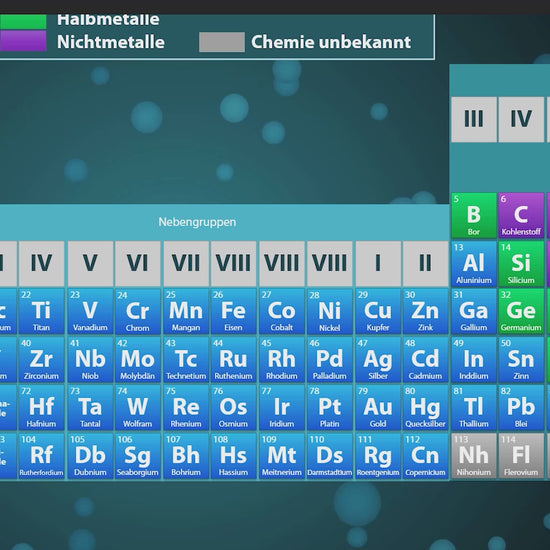Image resolution: width=550 pixels, height=550 pixels.
Task: Select the Thallium (Tl) tile
Action: (x=474, y=408)
